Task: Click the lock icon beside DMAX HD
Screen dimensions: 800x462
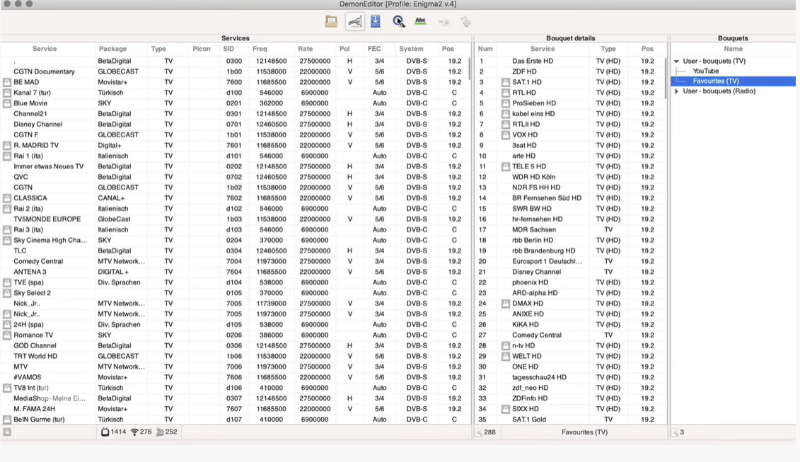Action: (506, 303)
